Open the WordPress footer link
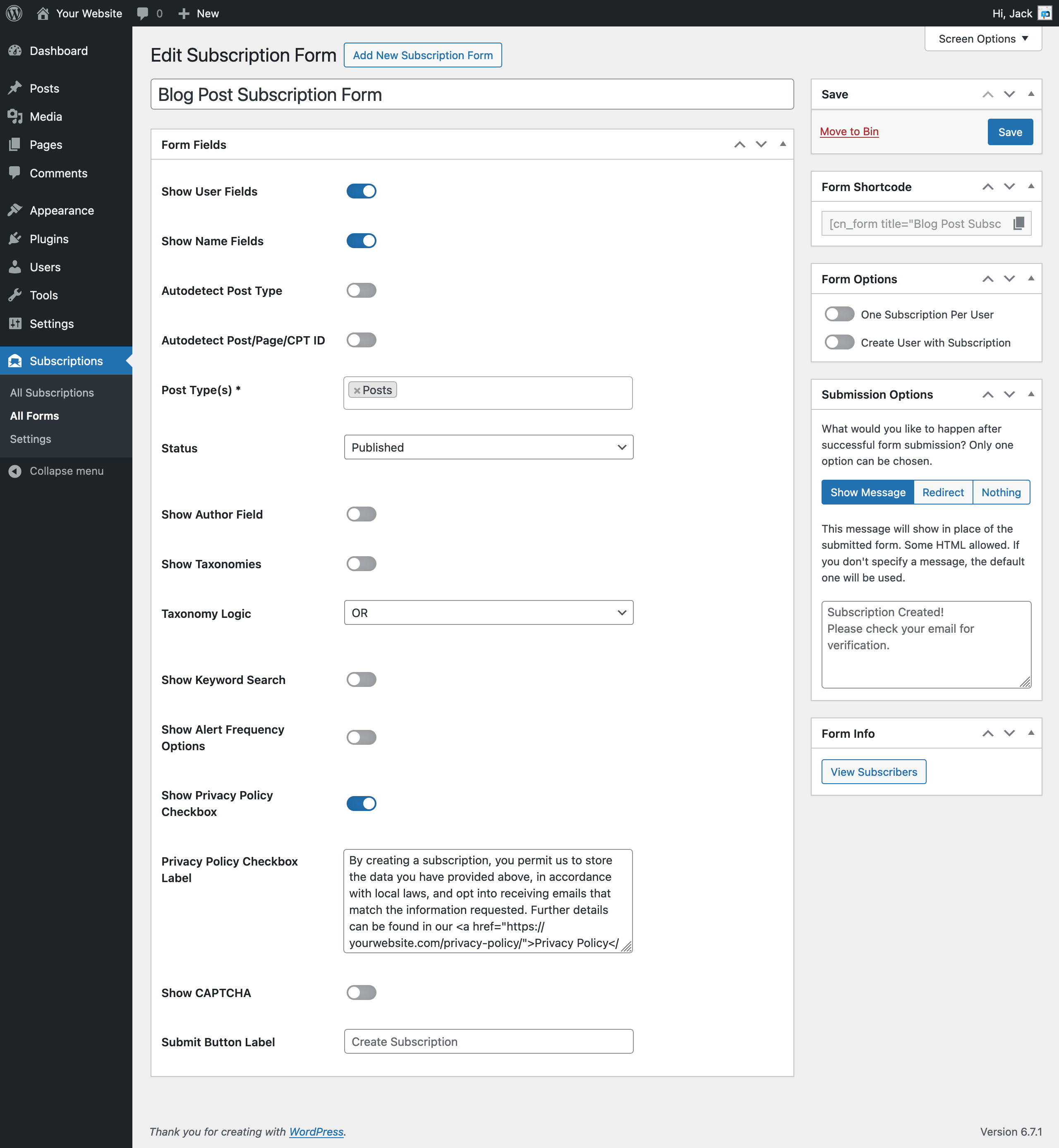 click(316, 1131)
